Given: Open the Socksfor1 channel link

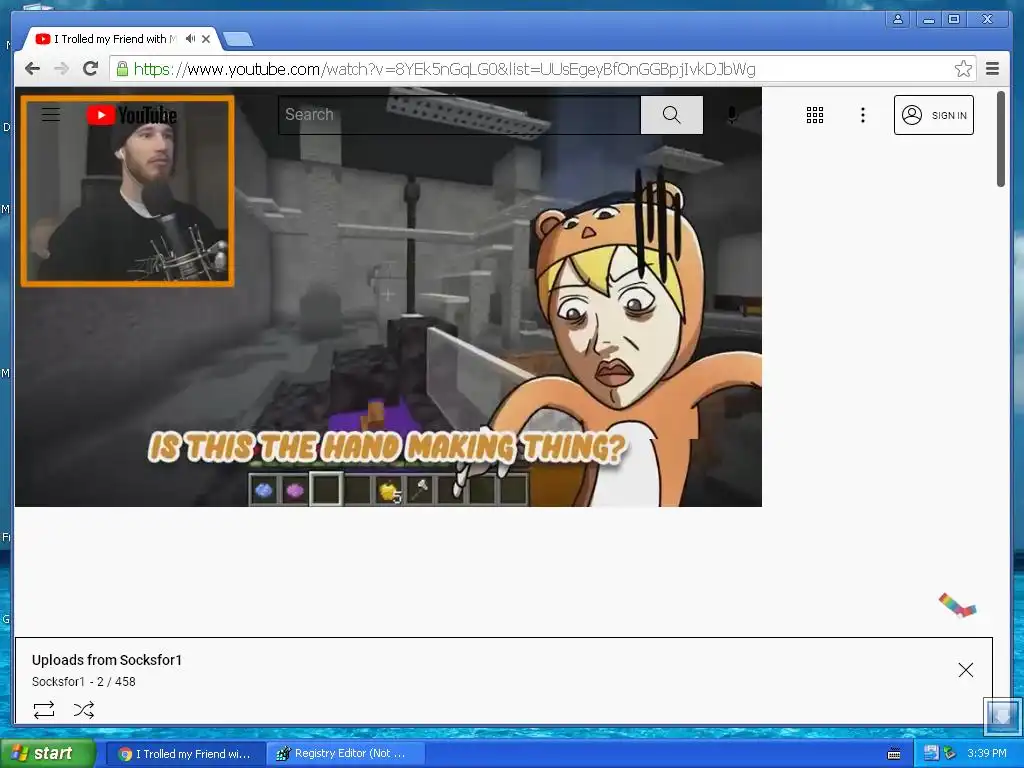Looking at the screenshot, I should [58, 682].
